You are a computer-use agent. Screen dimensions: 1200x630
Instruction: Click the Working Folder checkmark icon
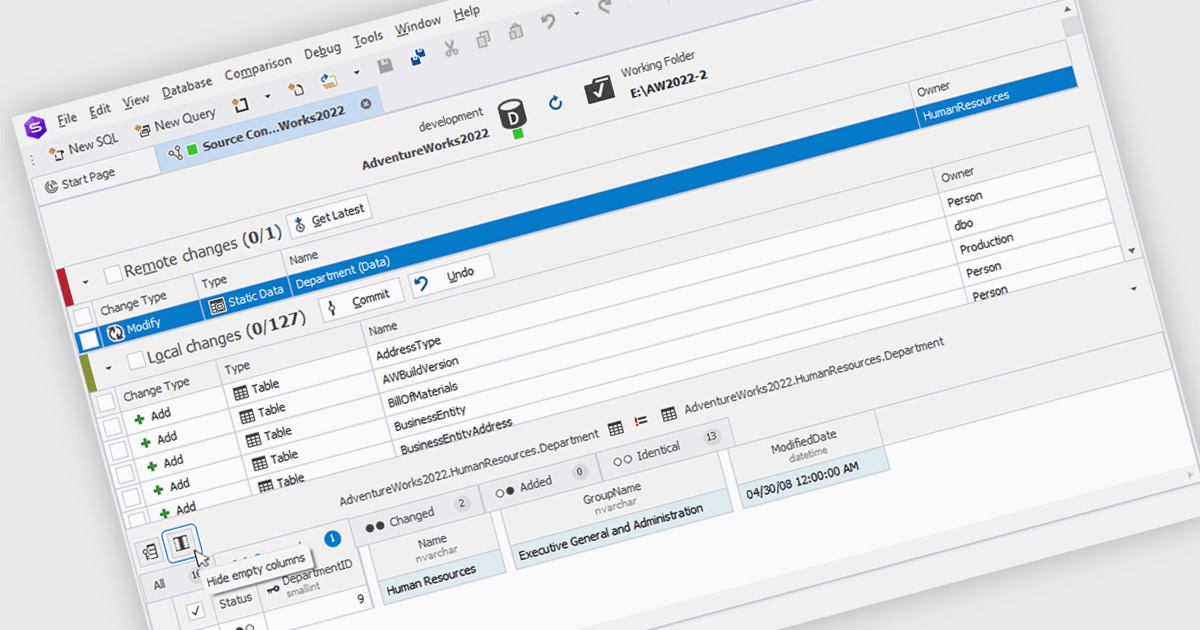coord(600,90)
